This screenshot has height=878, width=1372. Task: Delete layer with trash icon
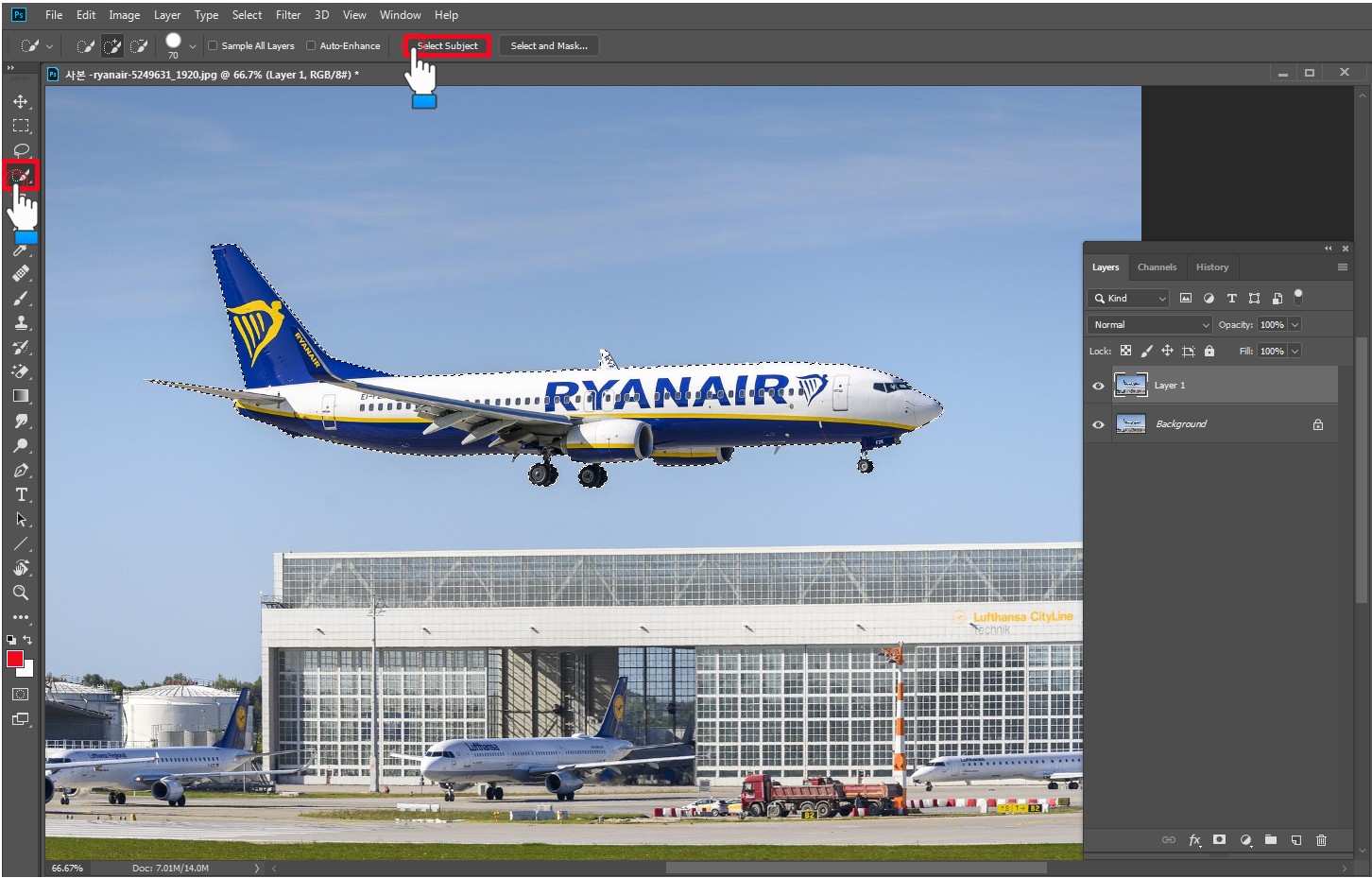click(x=1321, y=839)
